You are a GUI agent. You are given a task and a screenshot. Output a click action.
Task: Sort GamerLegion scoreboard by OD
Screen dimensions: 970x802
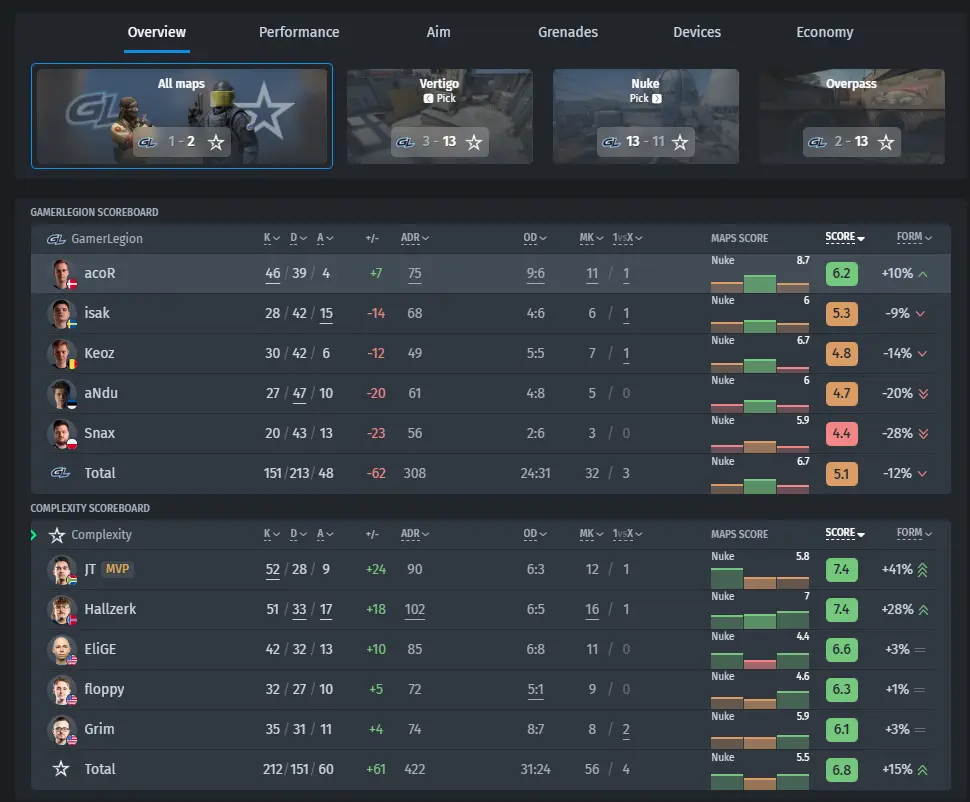pyautogui.click(x=534, y=238)
